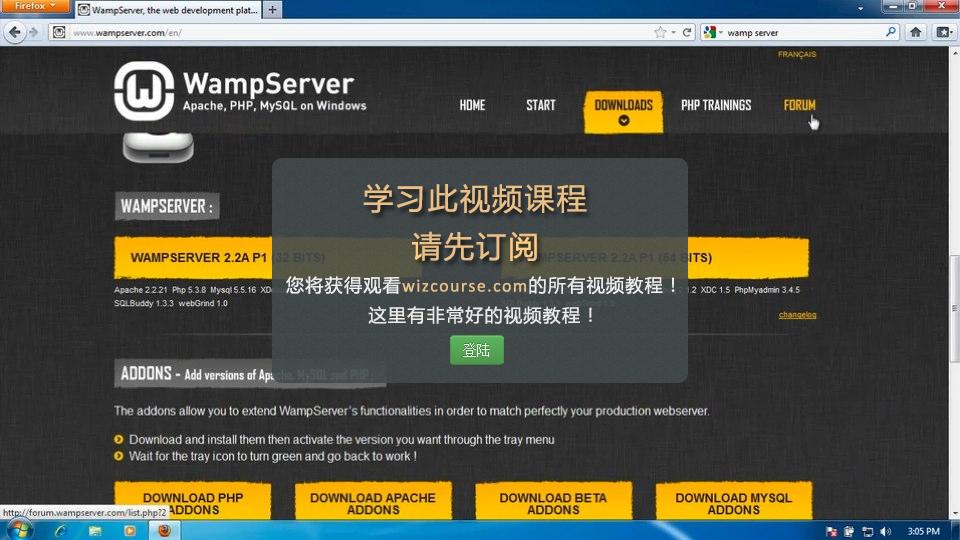
Task: Click the 'Wait for the tray icon' bullet text
Action: click(x=272, y=456)
